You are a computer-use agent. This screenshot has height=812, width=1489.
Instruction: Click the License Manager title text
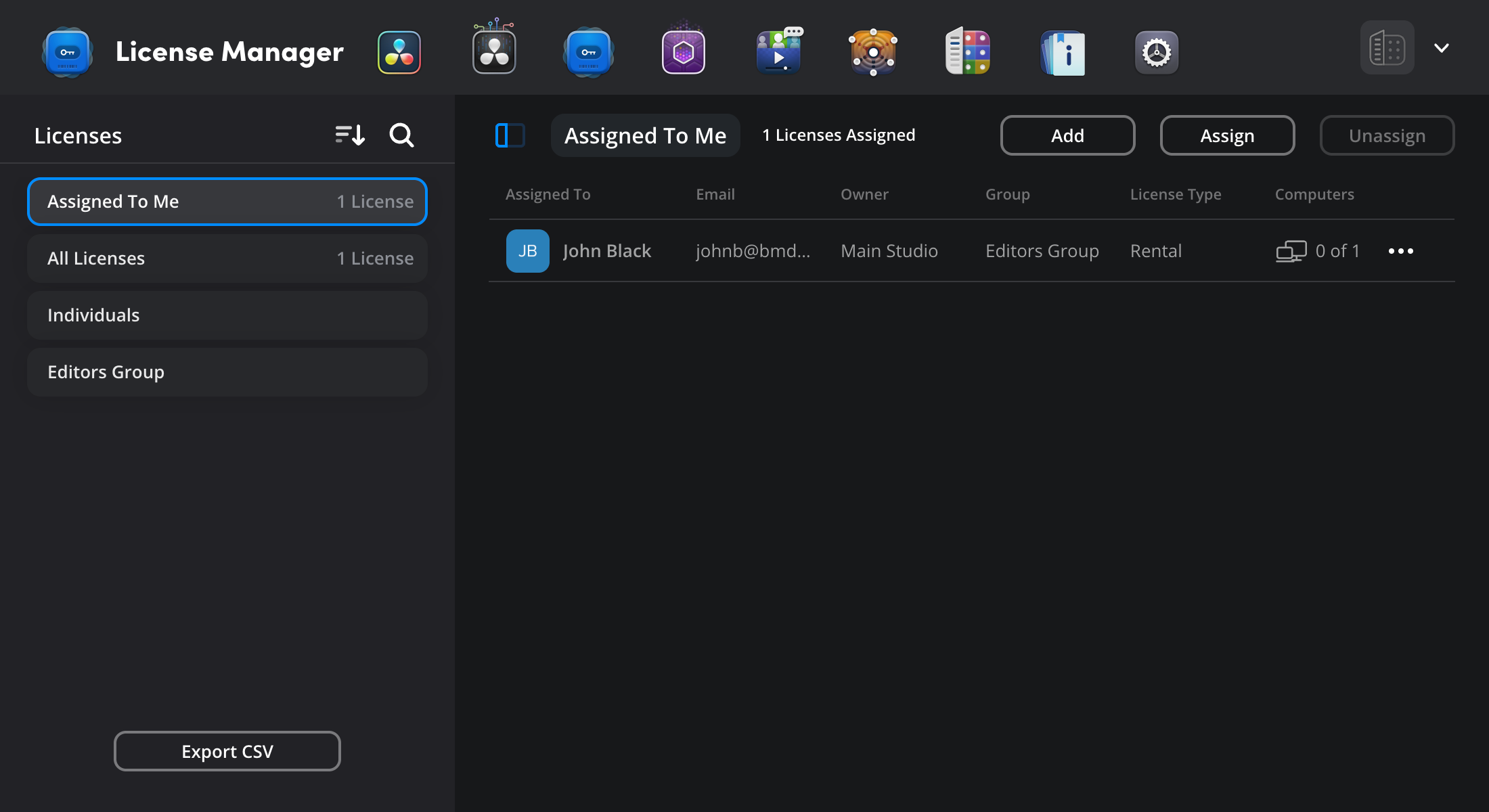point(229,52)
